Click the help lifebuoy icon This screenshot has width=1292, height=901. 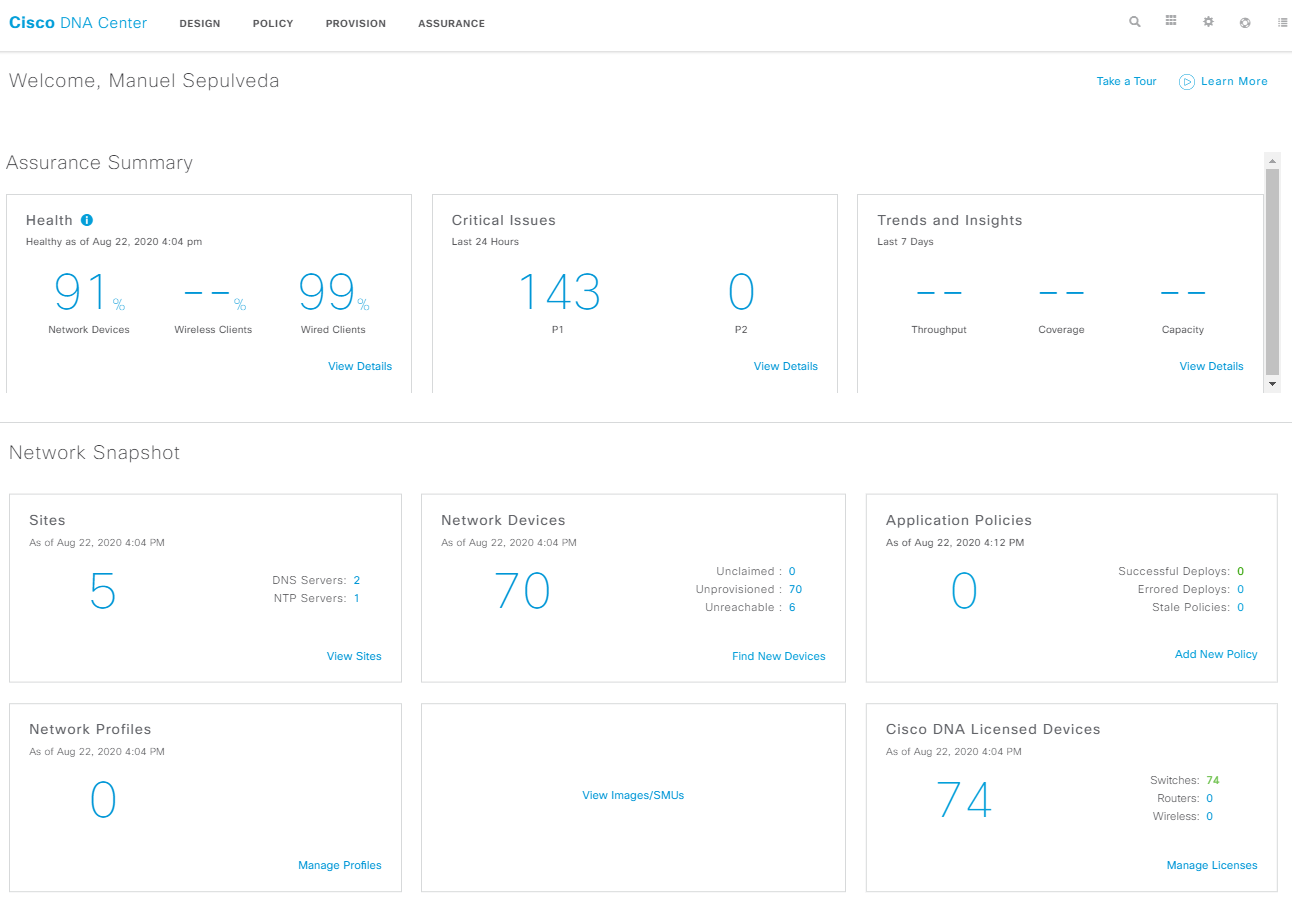[1245, 22]
